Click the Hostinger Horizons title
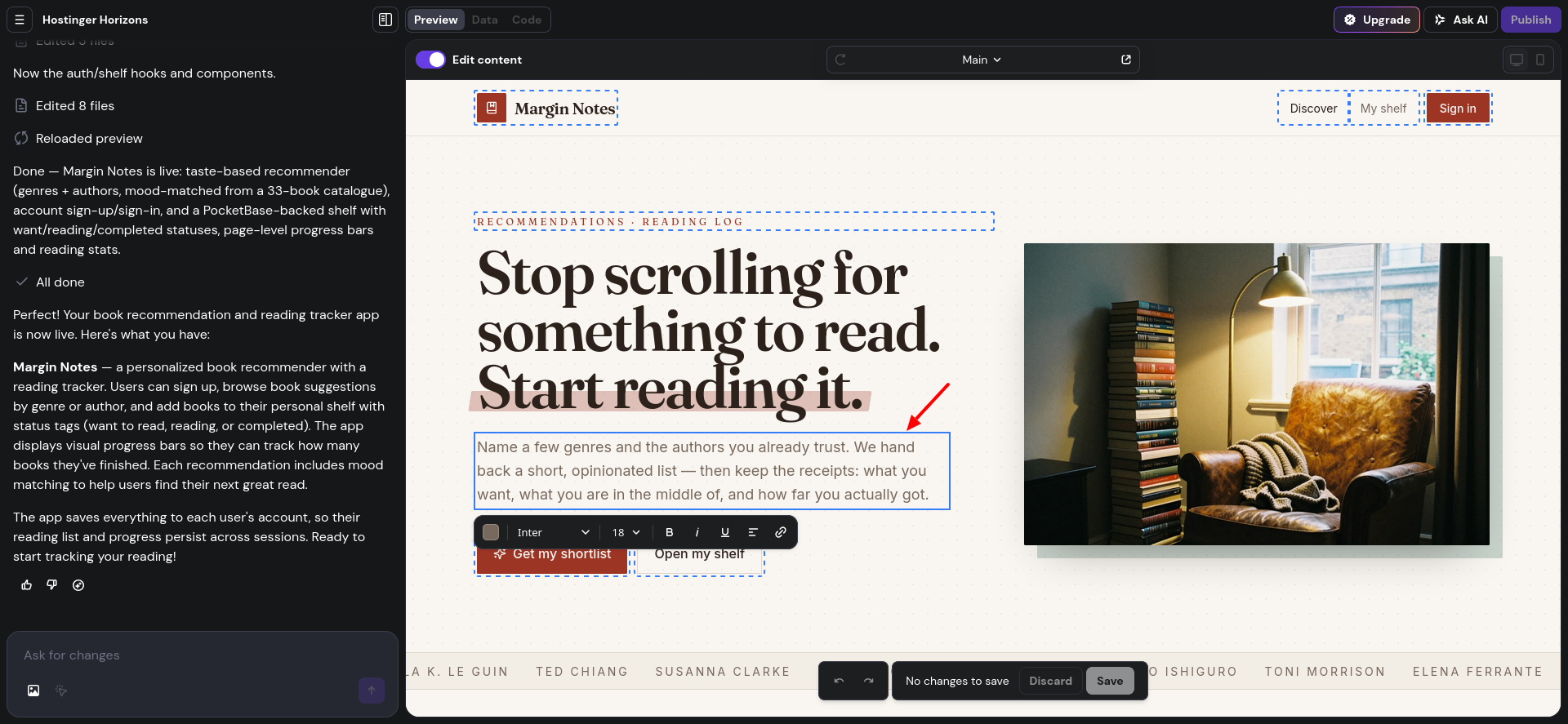 96,20
